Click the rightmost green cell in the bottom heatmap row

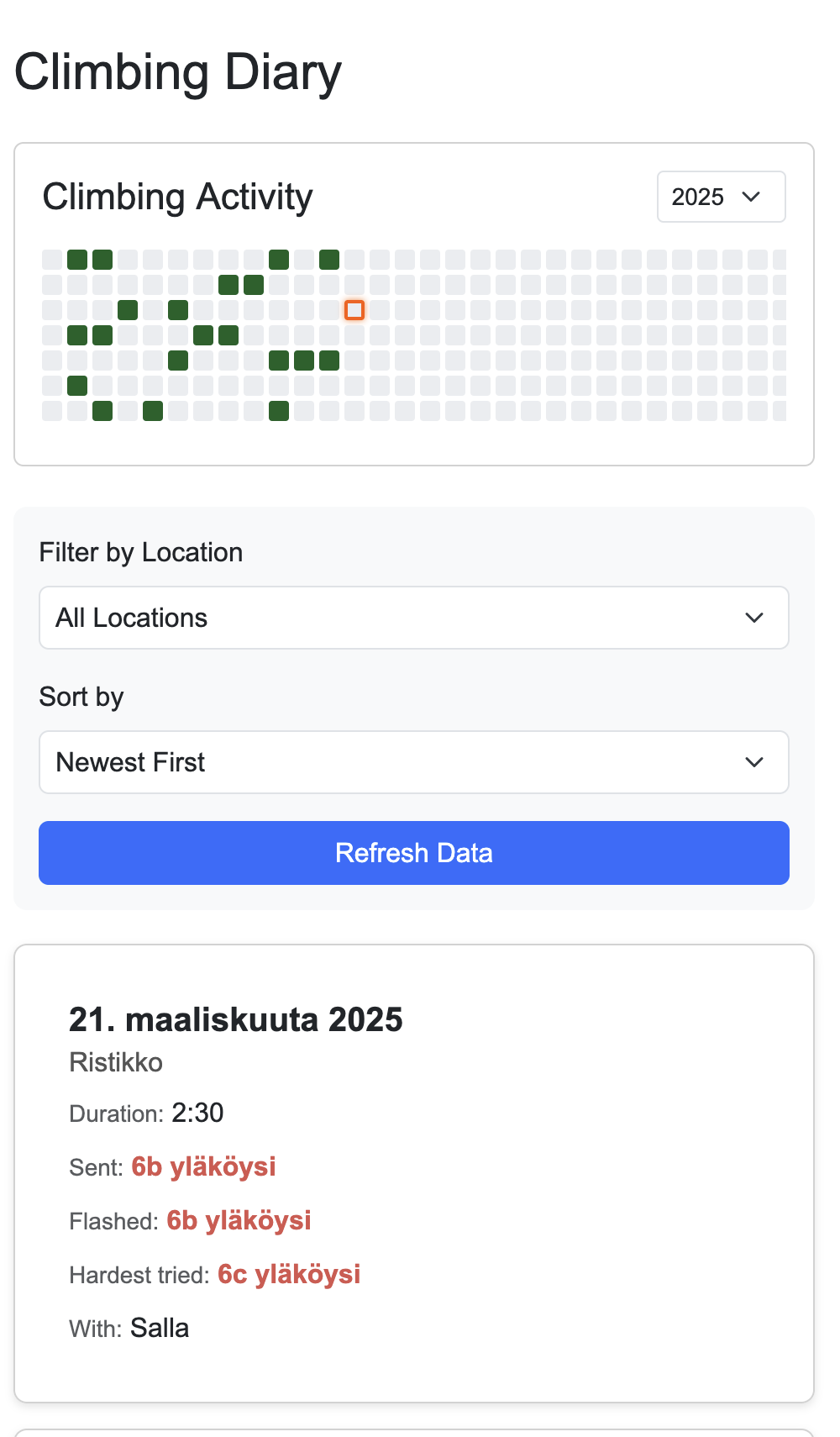pyautogui.click(x=279, y=411)
